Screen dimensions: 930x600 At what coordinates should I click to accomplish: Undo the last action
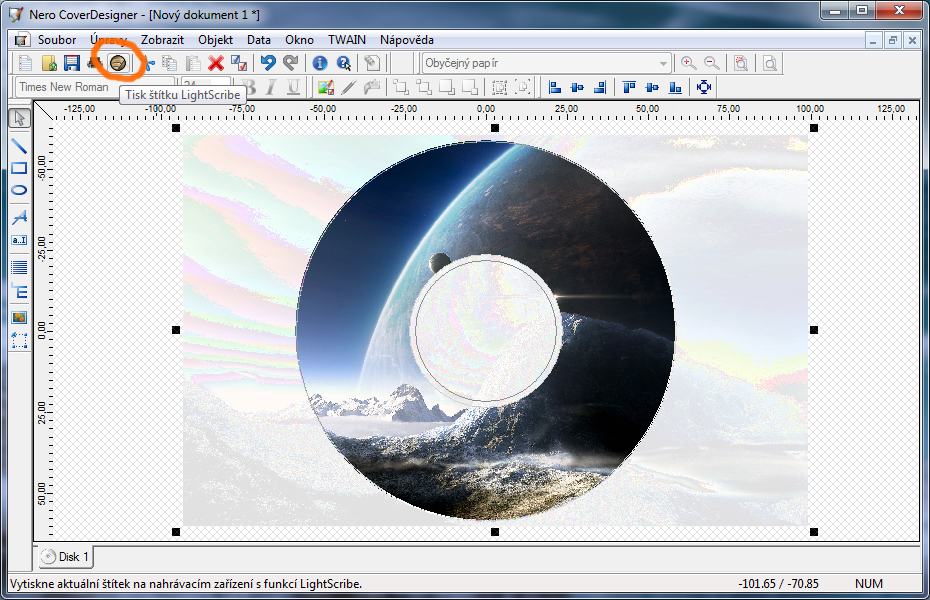point(267,63)
